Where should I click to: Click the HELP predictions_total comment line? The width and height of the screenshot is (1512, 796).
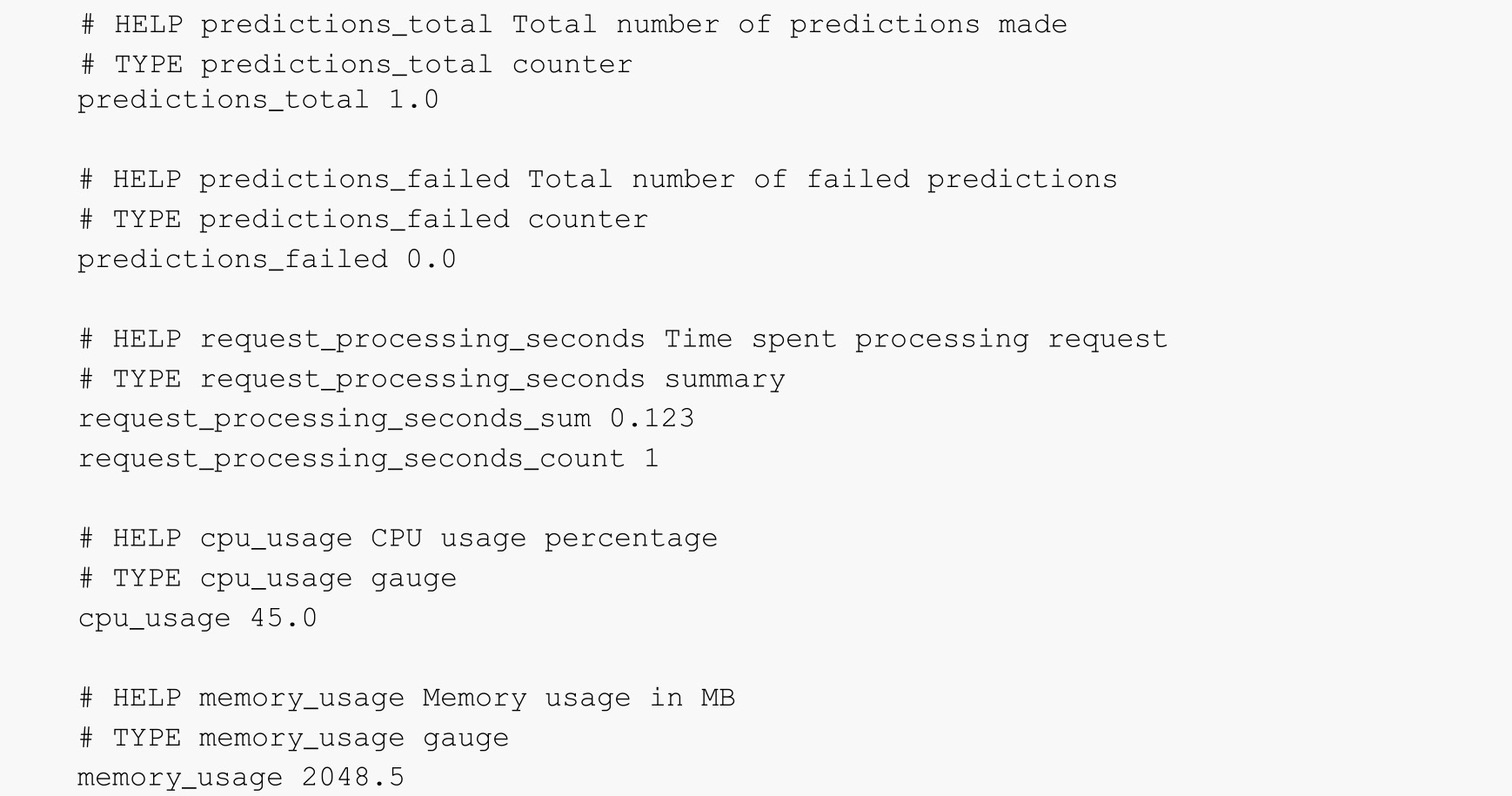click(x=573, y=24)
